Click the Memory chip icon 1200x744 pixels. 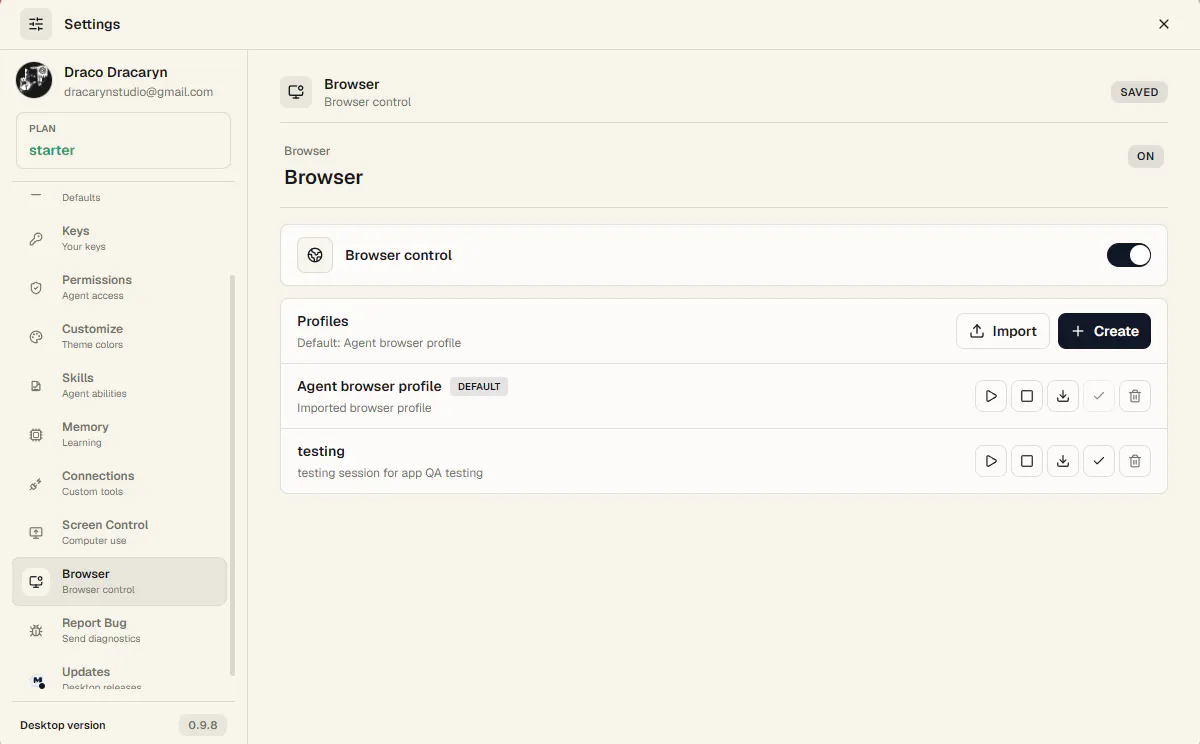coord(36,434)
